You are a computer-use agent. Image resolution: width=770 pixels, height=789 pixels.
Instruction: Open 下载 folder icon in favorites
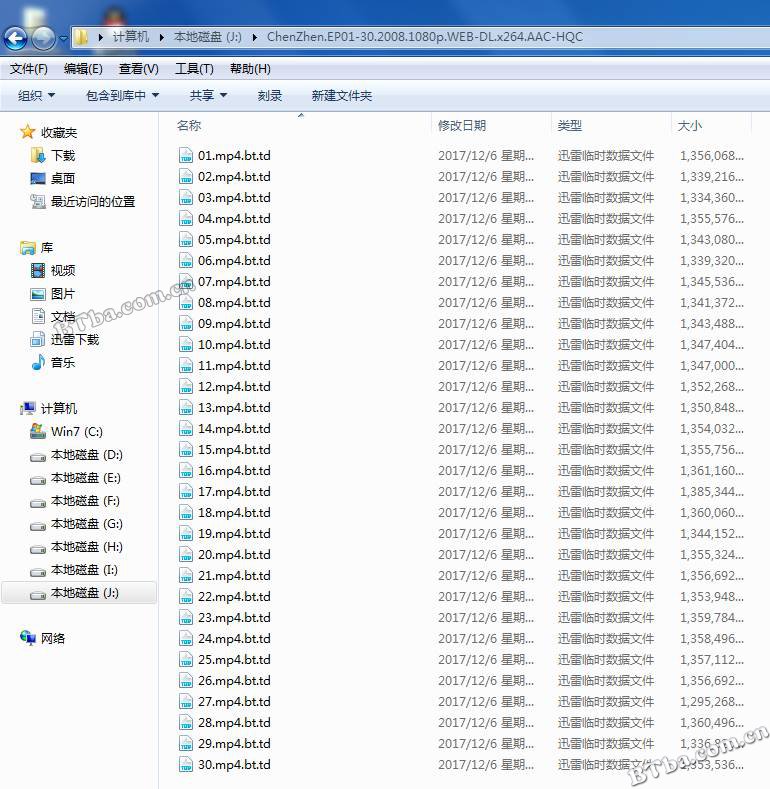coord(38,155)
